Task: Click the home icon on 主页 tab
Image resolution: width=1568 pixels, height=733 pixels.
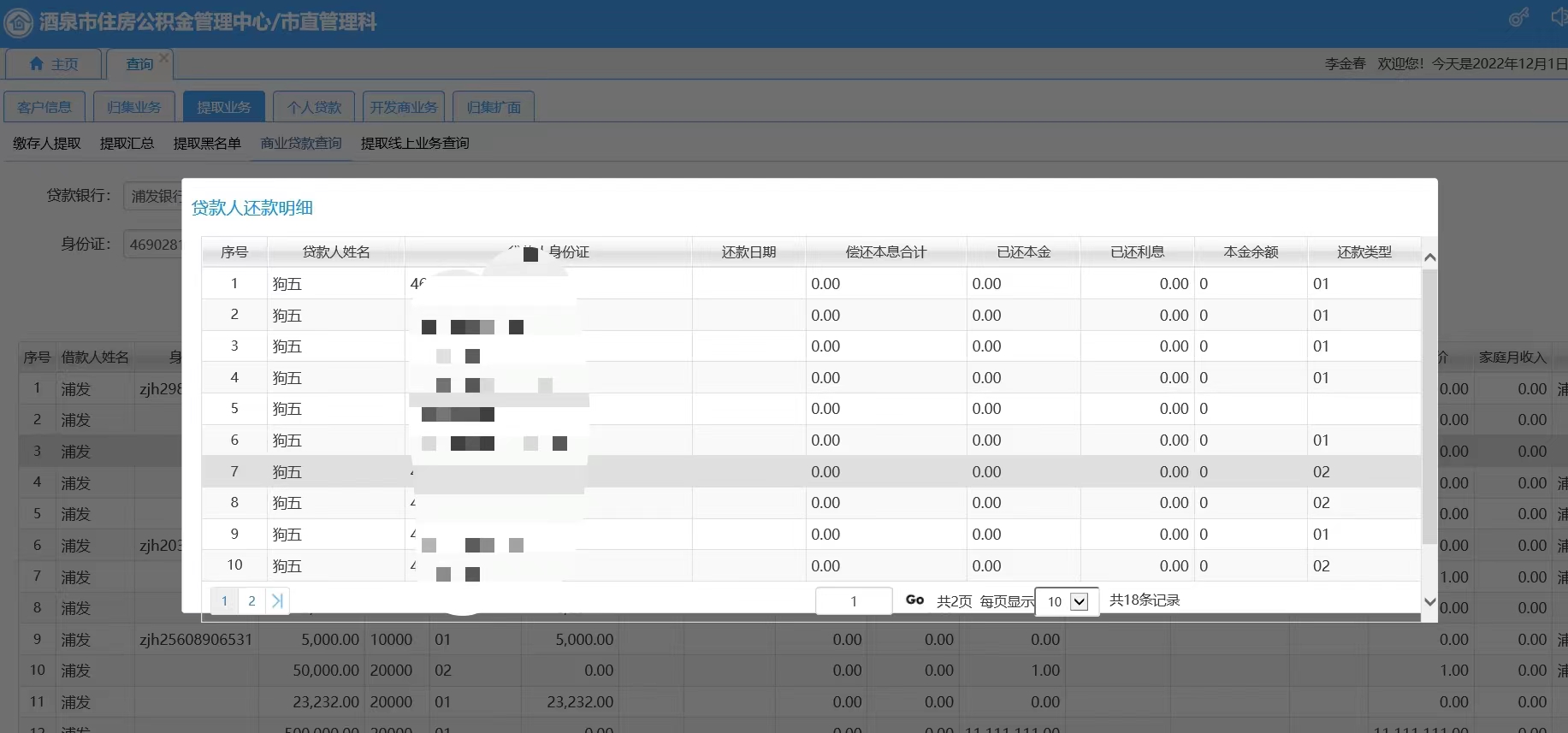Action: pos(36,63)
